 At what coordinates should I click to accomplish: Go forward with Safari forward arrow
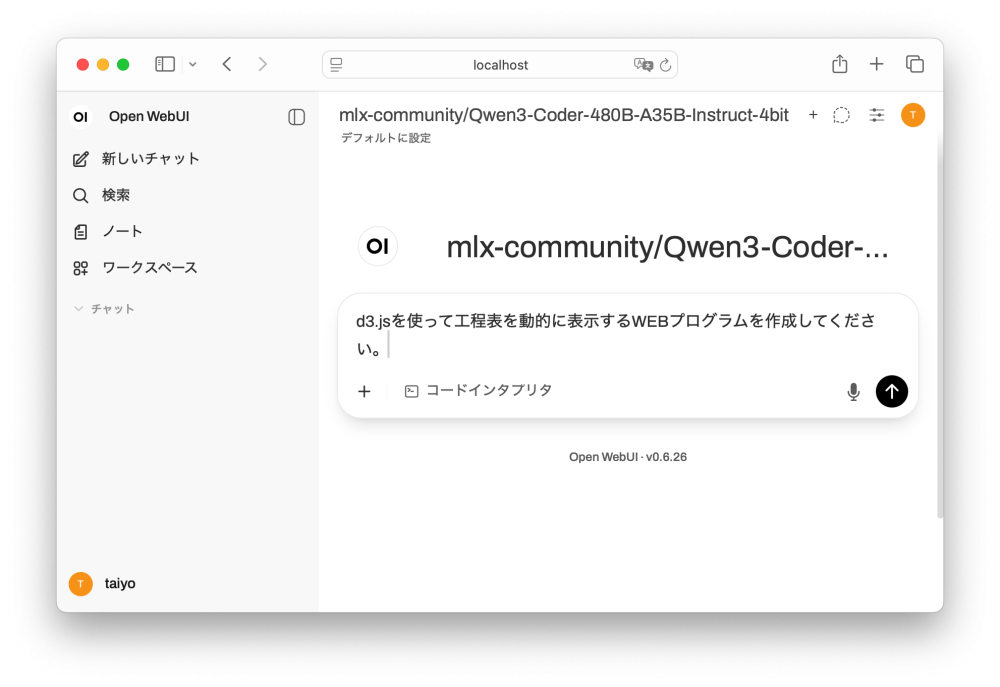point(262,64)
